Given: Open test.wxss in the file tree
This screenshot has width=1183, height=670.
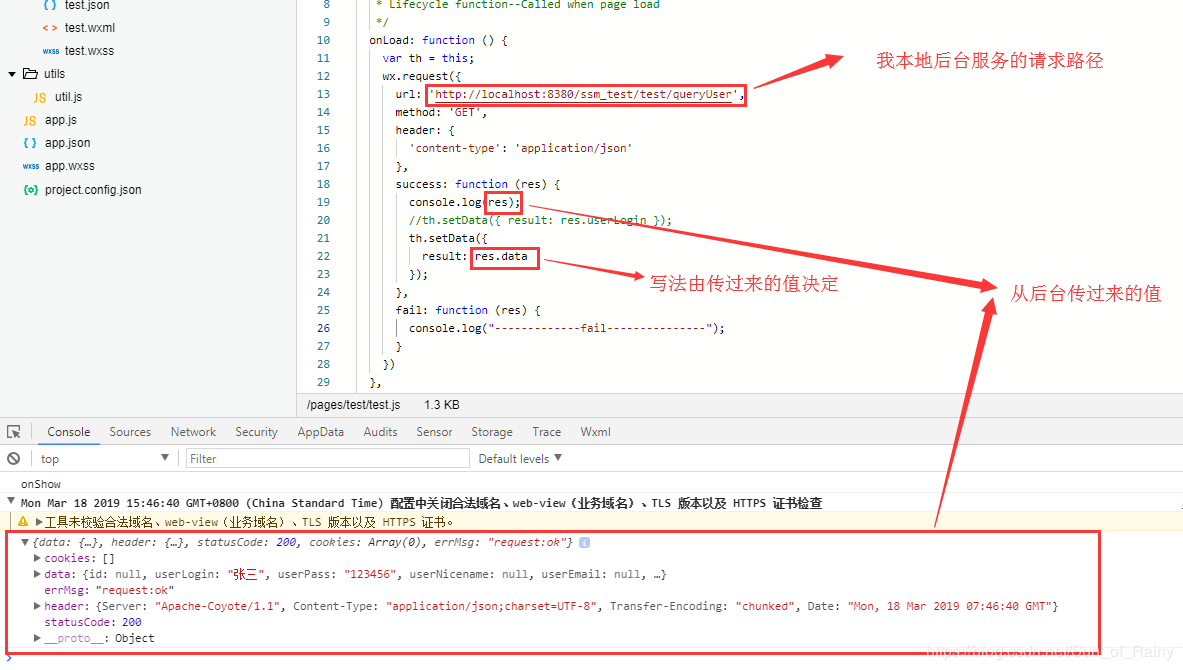Looking at the screenshot, I should (89, 51).
